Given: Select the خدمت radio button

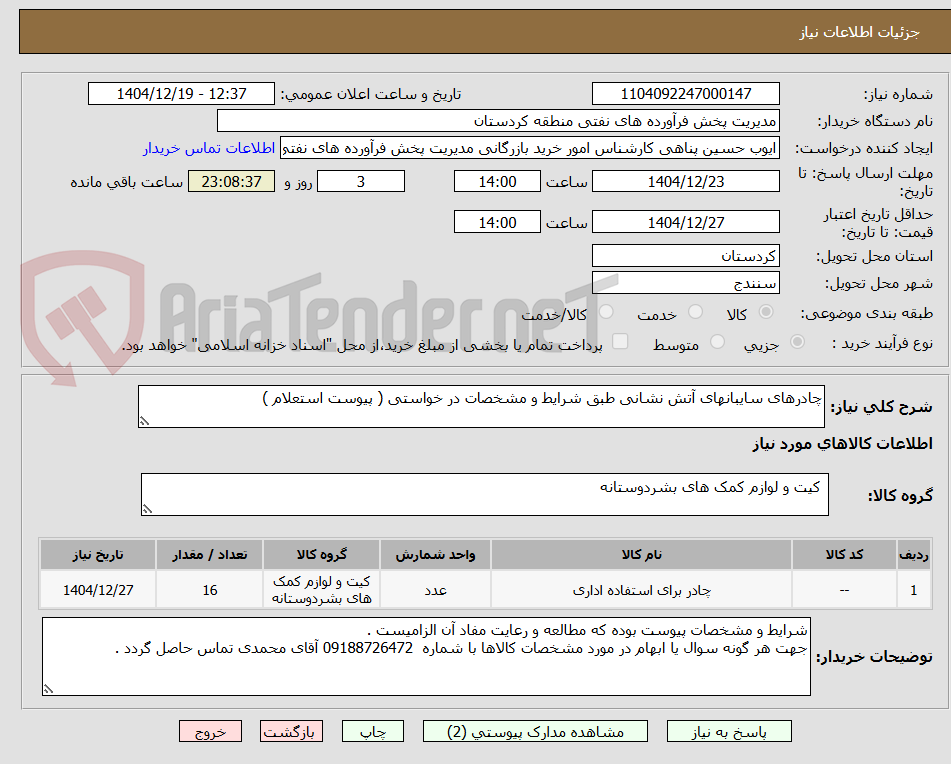Looking at the screenshot, I should (695, 312).
